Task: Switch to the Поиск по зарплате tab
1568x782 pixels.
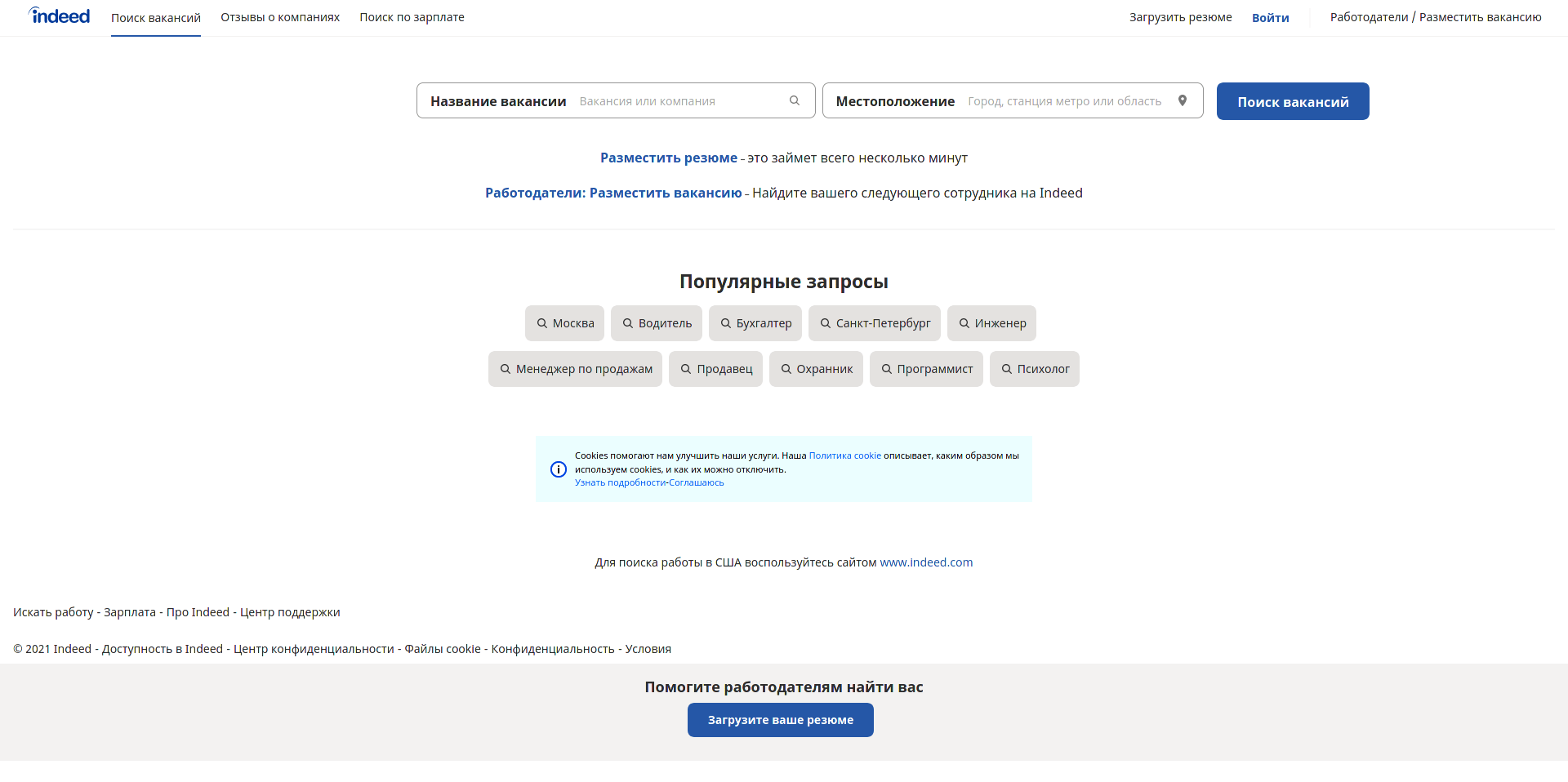Action: coord(412,17)
